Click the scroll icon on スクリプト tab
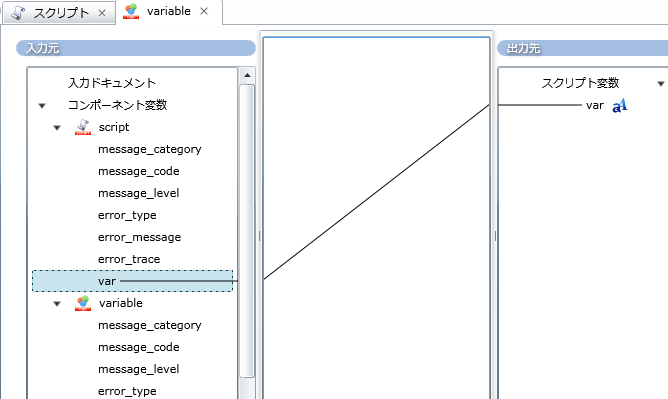Viewport: 668px width, 399px height. point(18,13)
